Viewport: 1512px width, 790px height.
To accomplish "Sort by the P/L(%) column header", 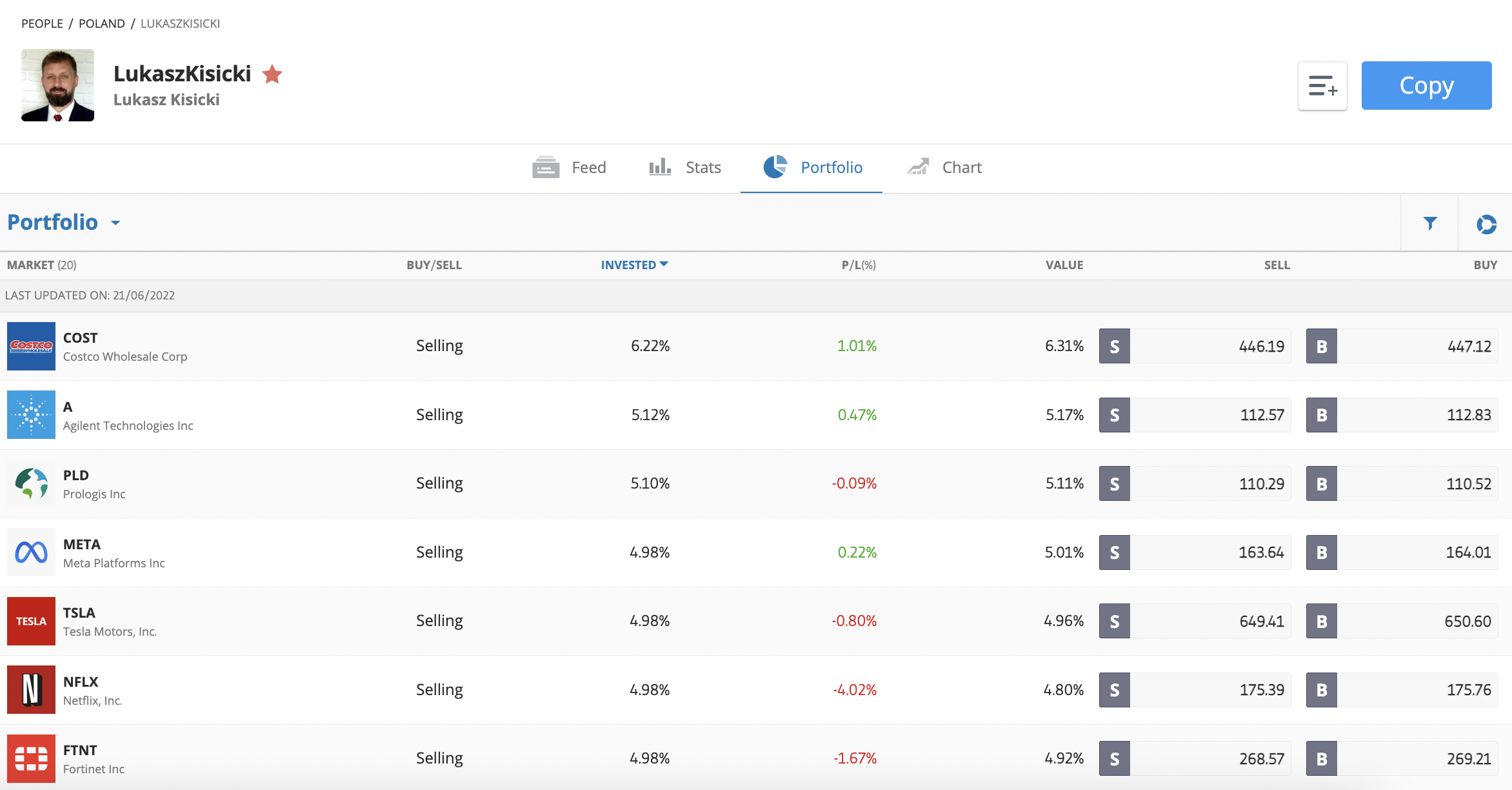I will [859, 265].
